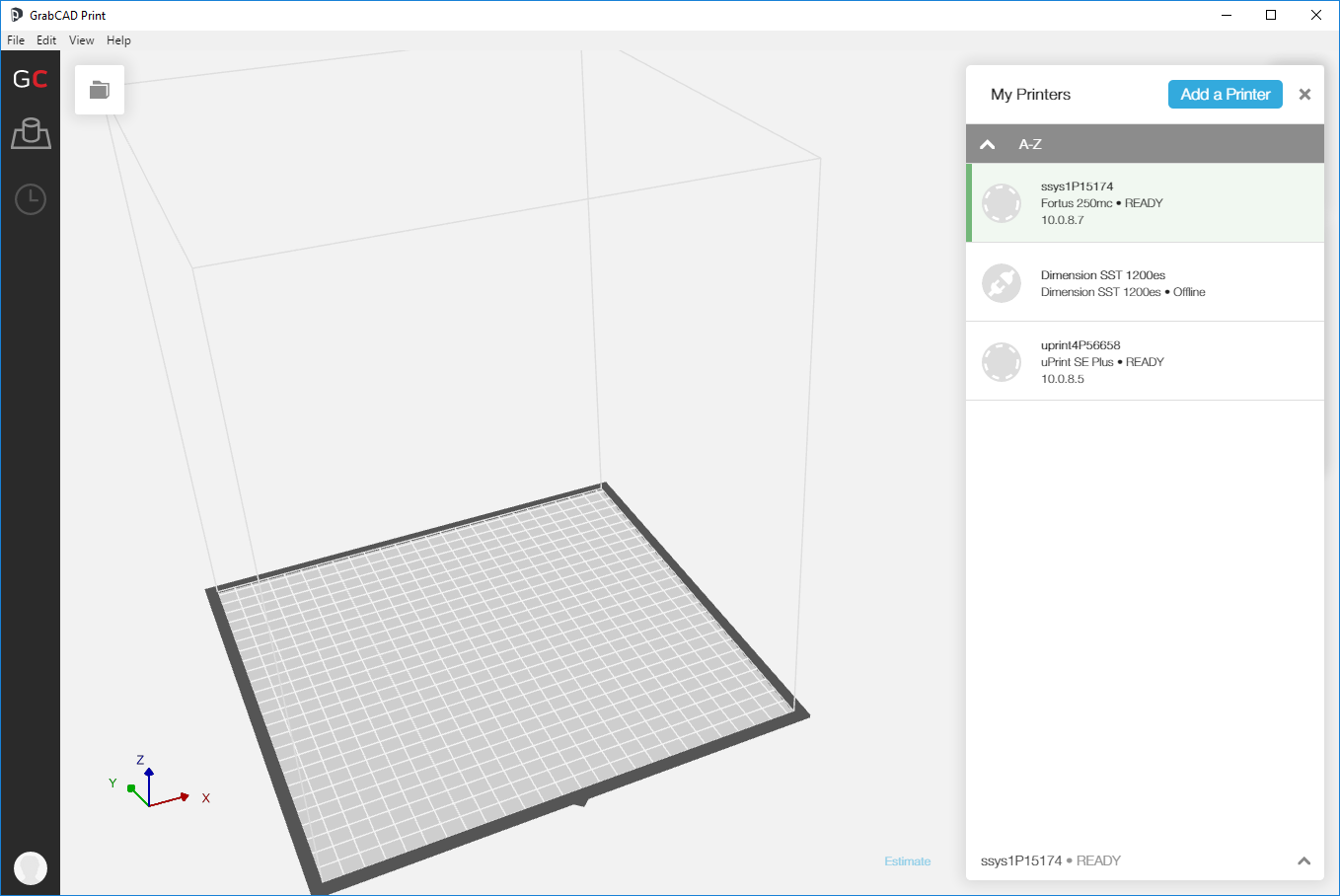Viewport: 1340px width, 896px height.
Task: Open the View menu
Action: pyautogui.click(x=82, y=40)
